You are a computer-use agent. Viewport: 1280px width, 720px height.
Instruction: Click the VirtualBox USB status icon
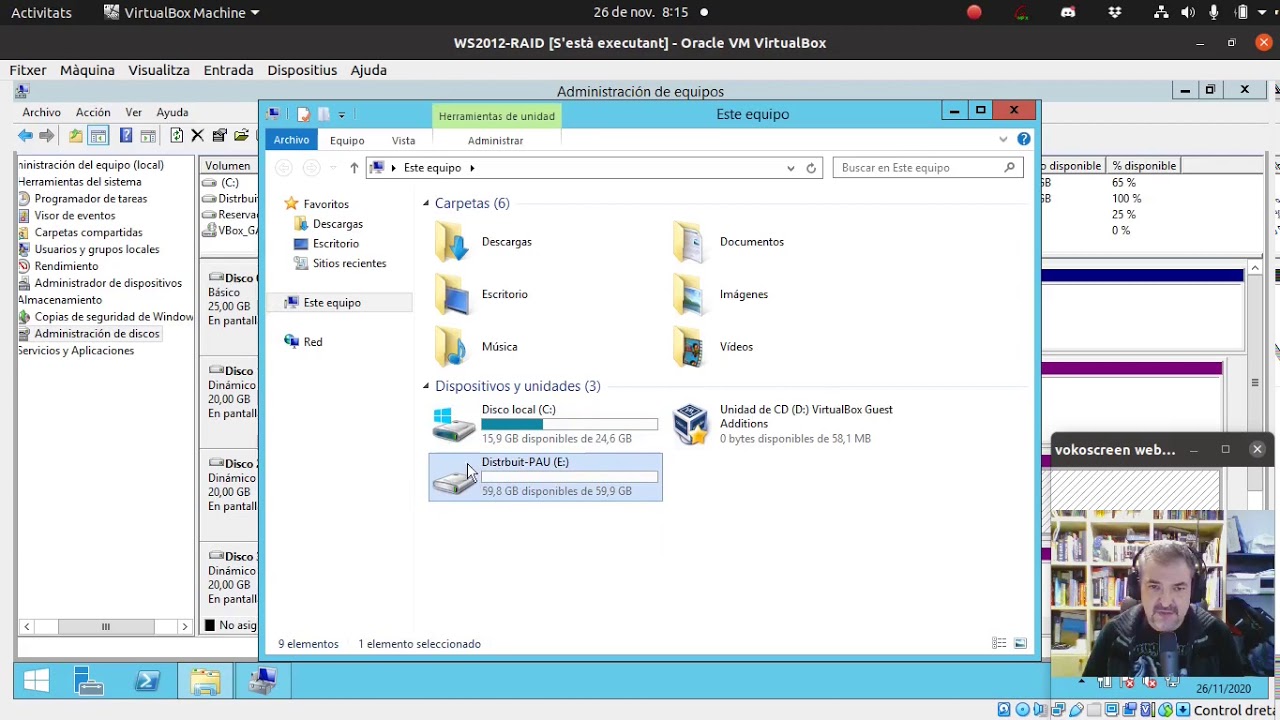point(1076,710)
